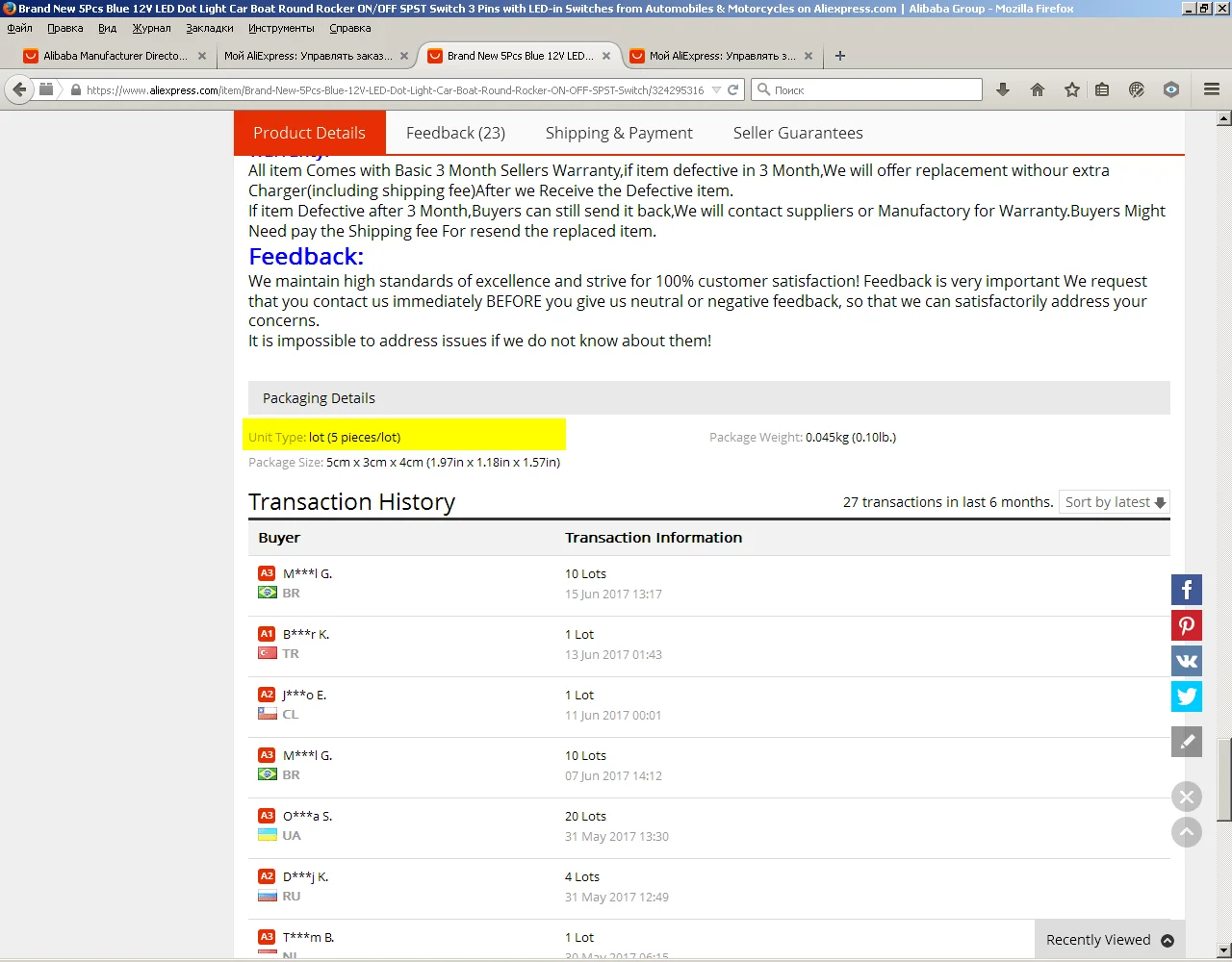Screen dimensions: 1232x962
Task: Open the Журнал menu
Action: pyautogui.click(x=151, y=28)
